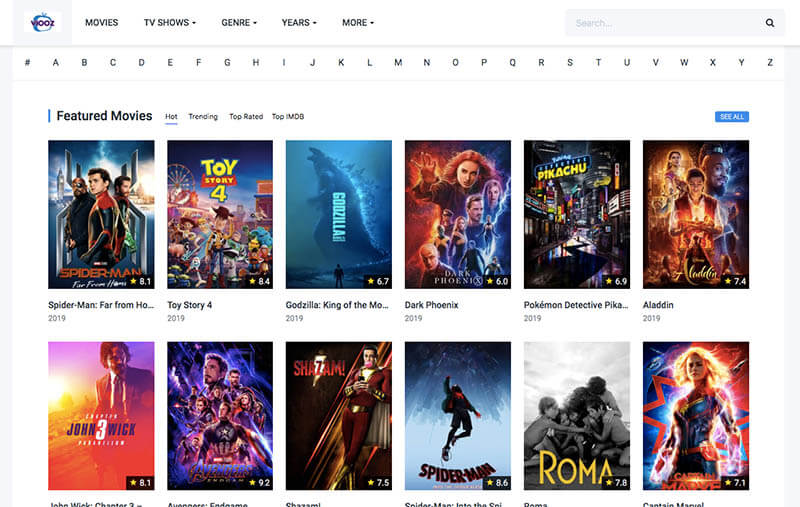Click the 7.8 rating badge on Roma
Viewport: 800px width, 507px height.
click(616, 483)
